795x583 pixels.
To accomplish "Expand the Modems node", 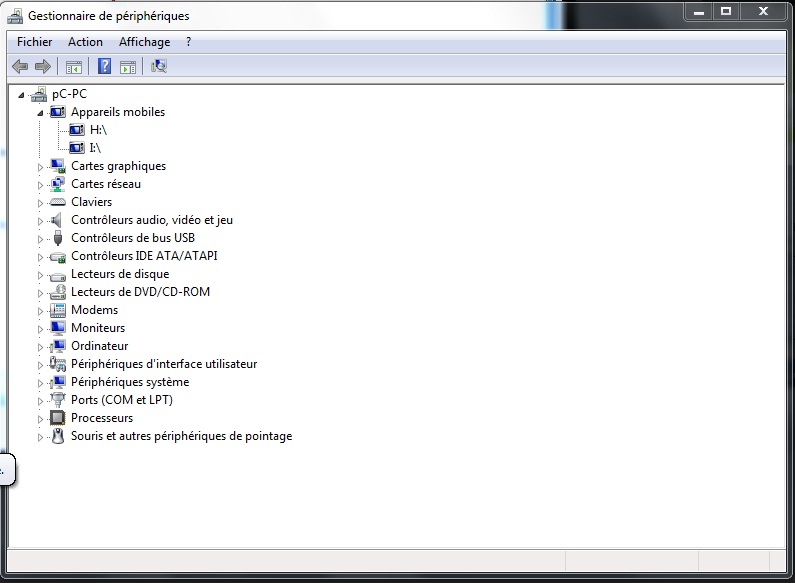I will coord(40,311).
